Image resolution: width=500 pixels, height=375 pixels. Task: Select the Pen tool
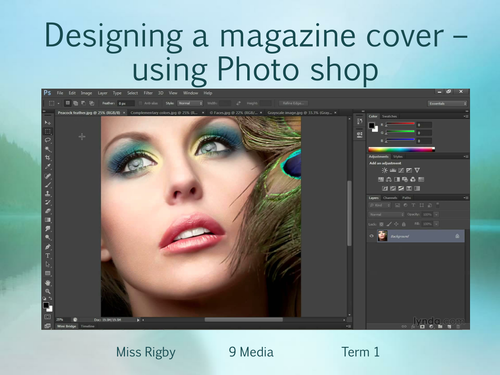point(48,247)
